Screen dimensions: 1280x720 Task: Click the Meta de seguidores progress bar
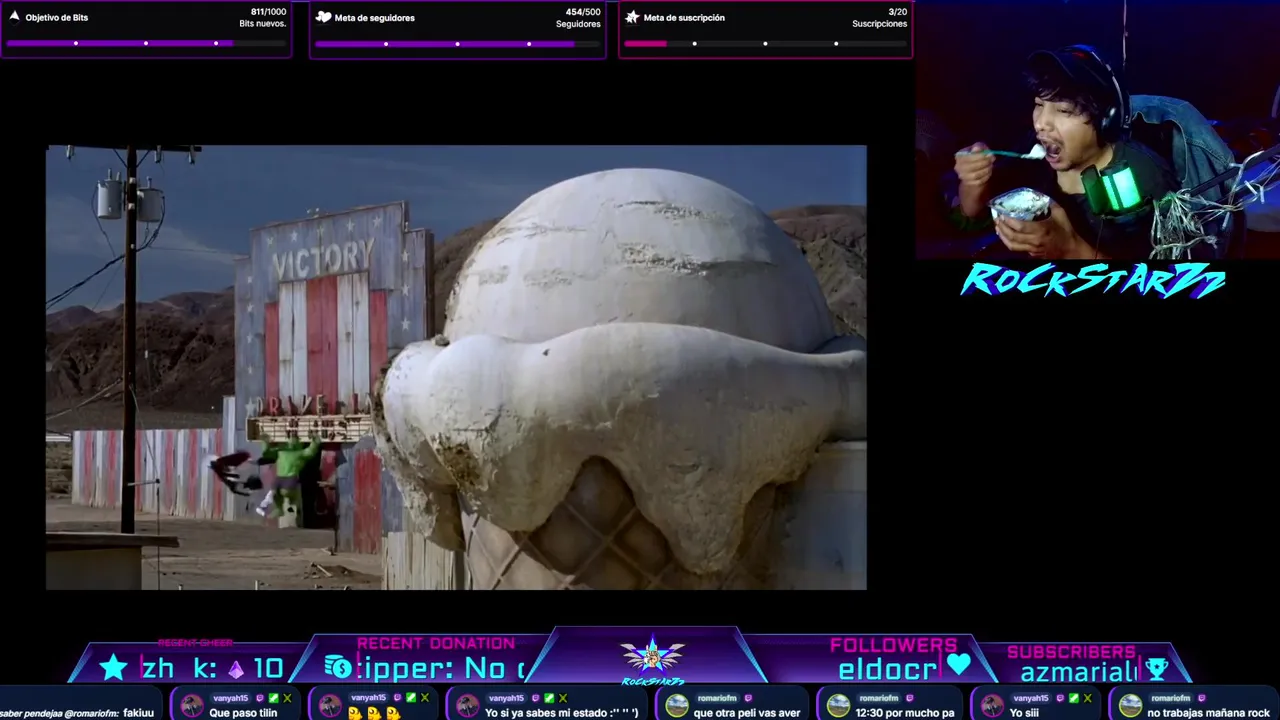pyautogui.click(x=457, y=43)
